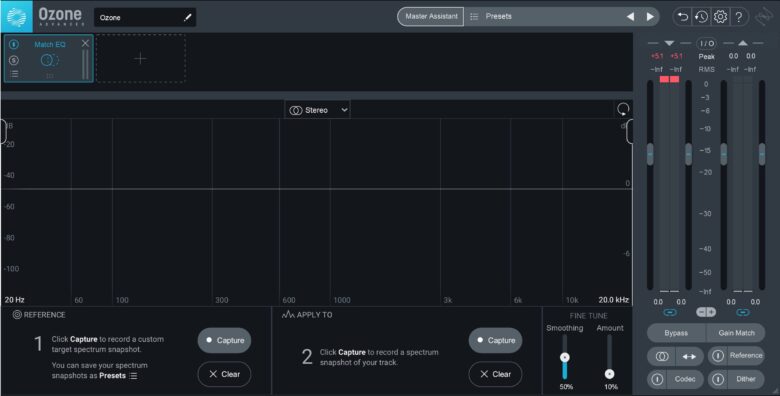Click the input section down-triangle icon

click(x=669, y=44)
